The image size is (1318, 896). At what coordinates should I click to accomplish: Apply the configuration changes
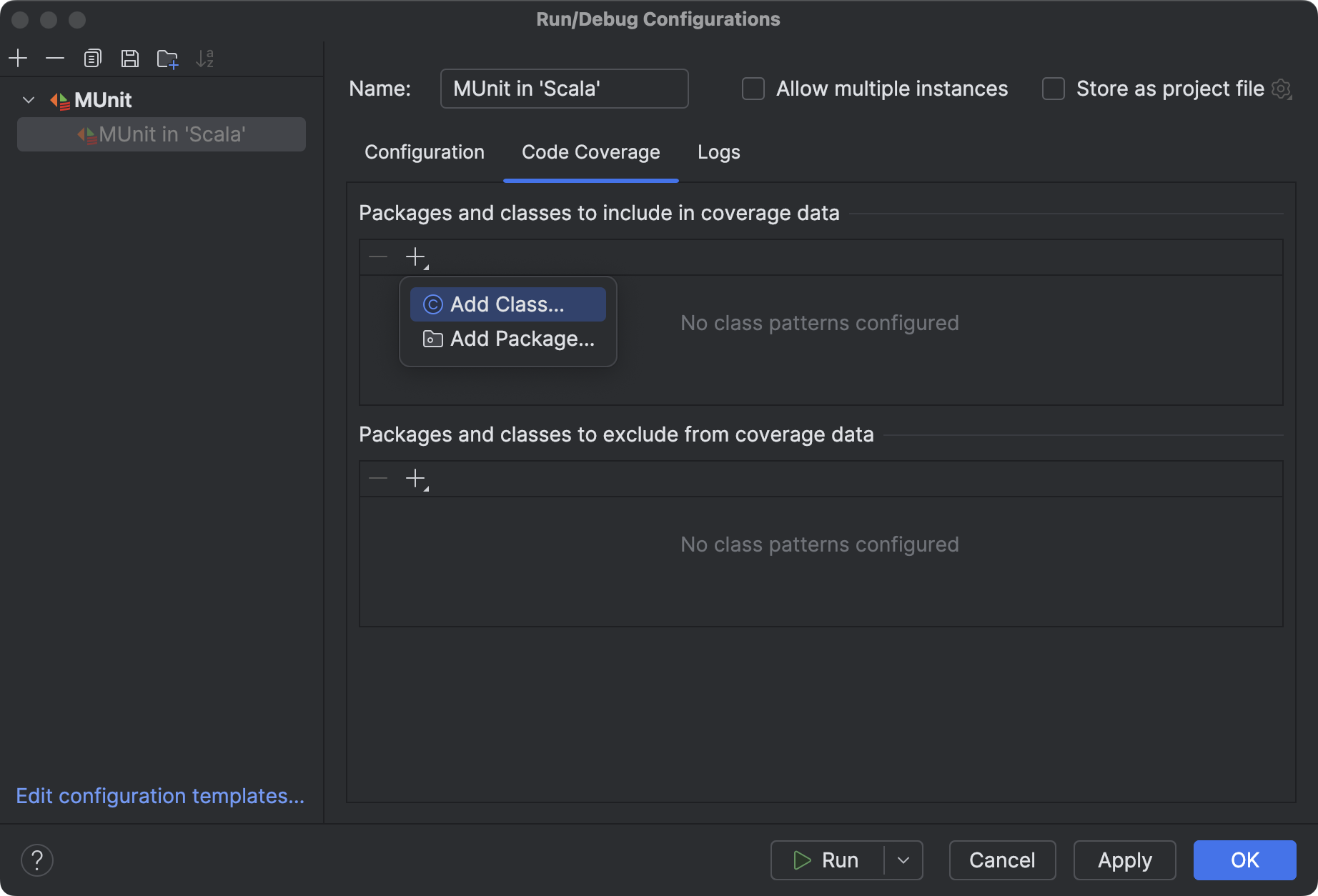pos(1124,860)
